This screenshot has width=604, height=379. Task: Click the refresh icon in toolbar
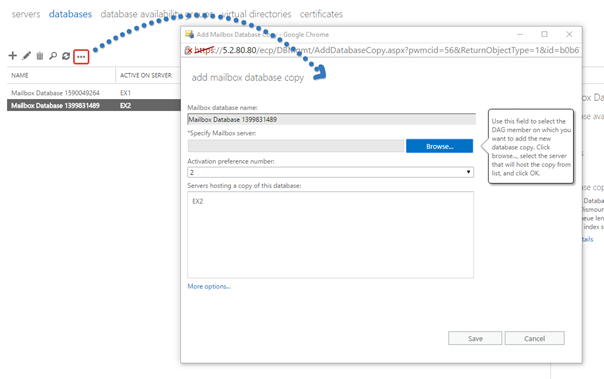click(x=66, y=56)
